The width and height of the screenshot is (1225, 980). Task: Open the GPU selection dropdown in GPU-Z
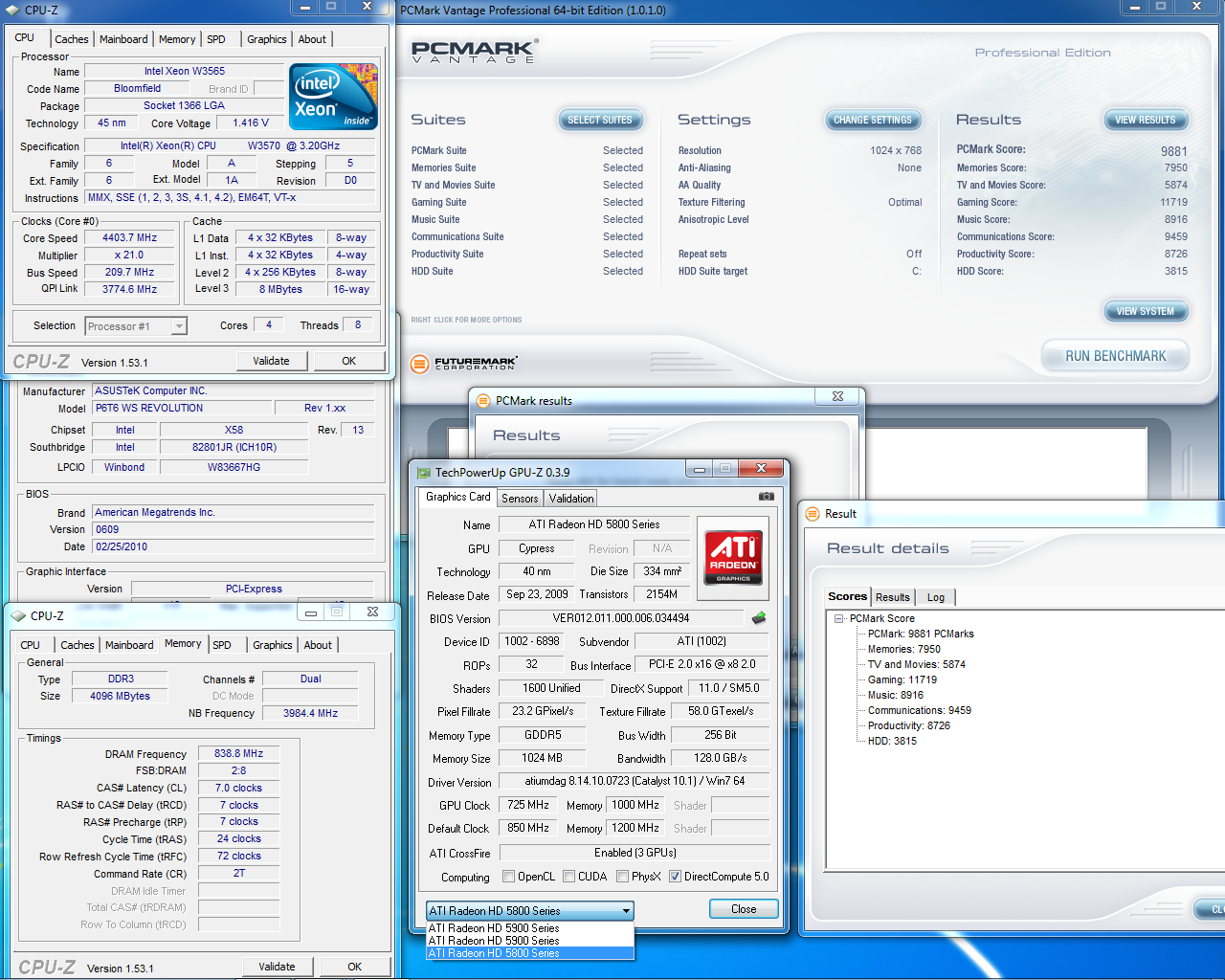click(x=530, y=911)
